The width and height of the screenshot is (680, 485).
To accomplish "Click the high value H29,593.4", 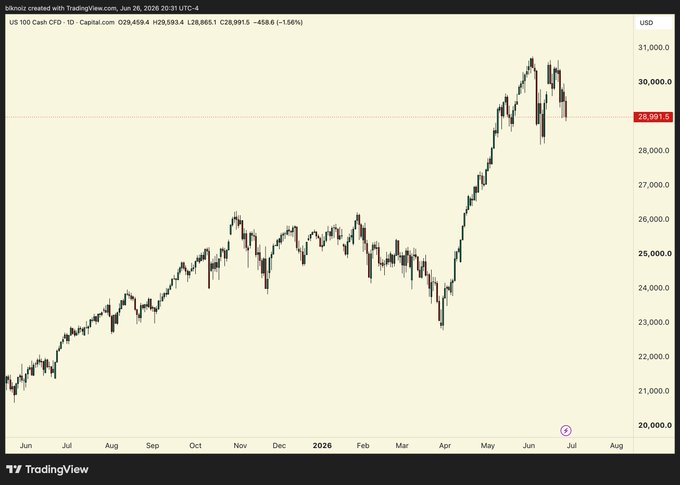I will 168,22.
